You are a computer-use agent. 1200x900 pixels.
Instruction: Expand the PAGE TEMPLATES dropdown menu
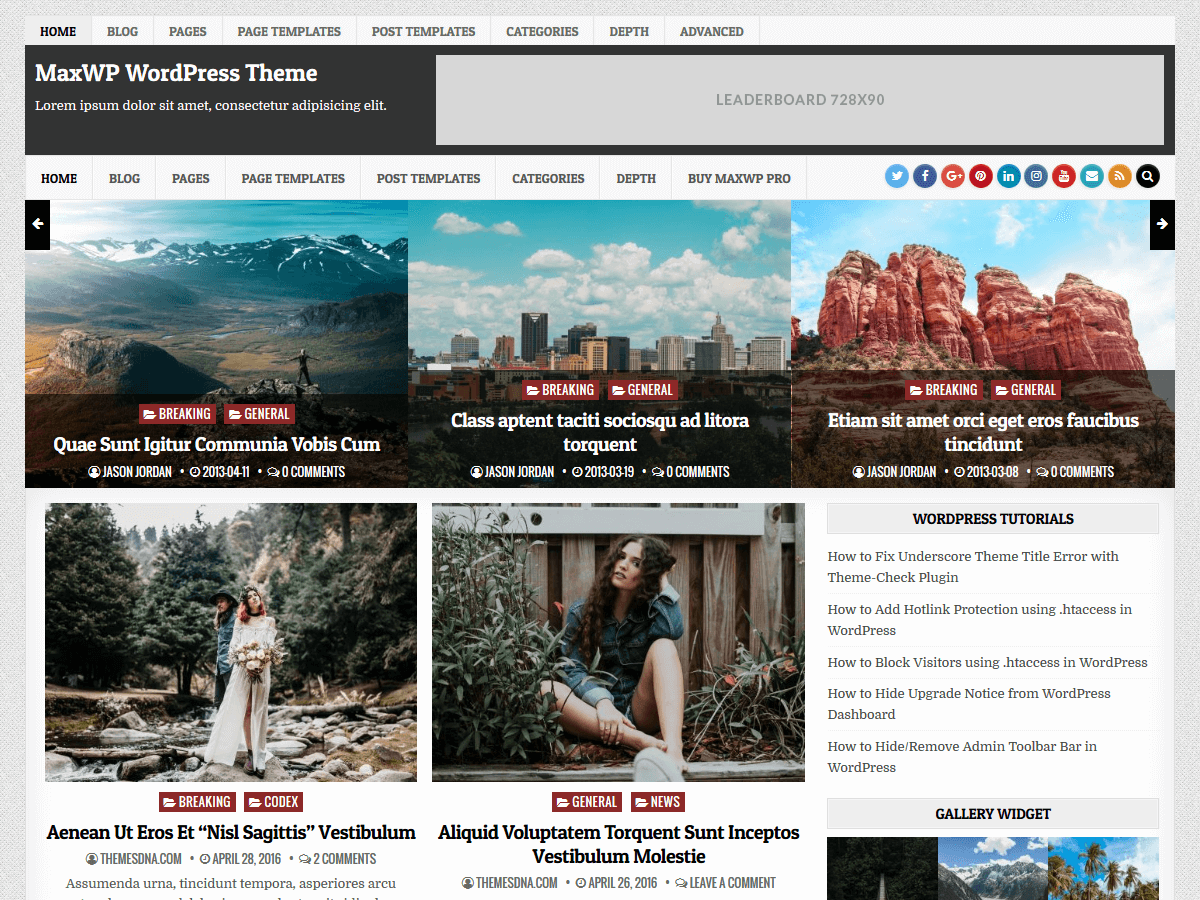click(292, 178)
